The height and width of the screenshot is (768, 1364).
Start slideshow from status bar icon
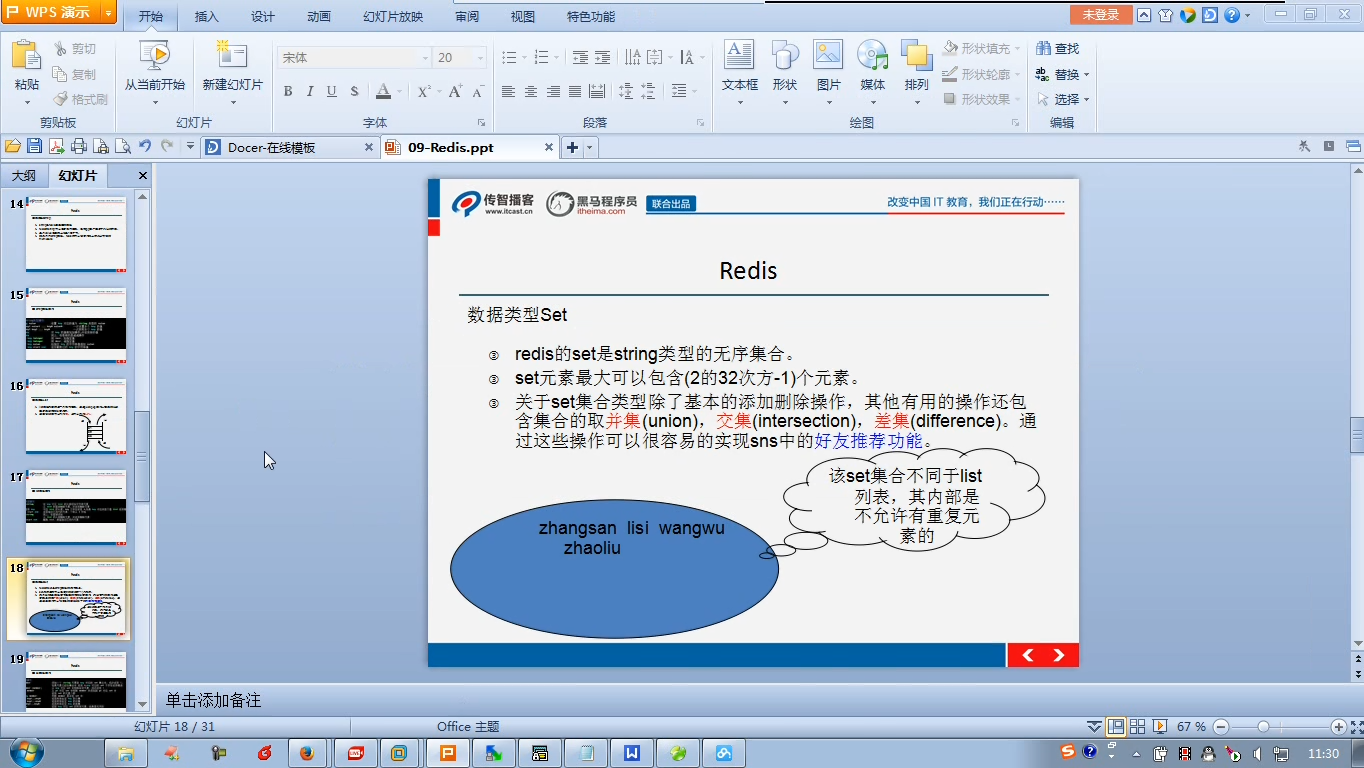(x=1160, y=726)
